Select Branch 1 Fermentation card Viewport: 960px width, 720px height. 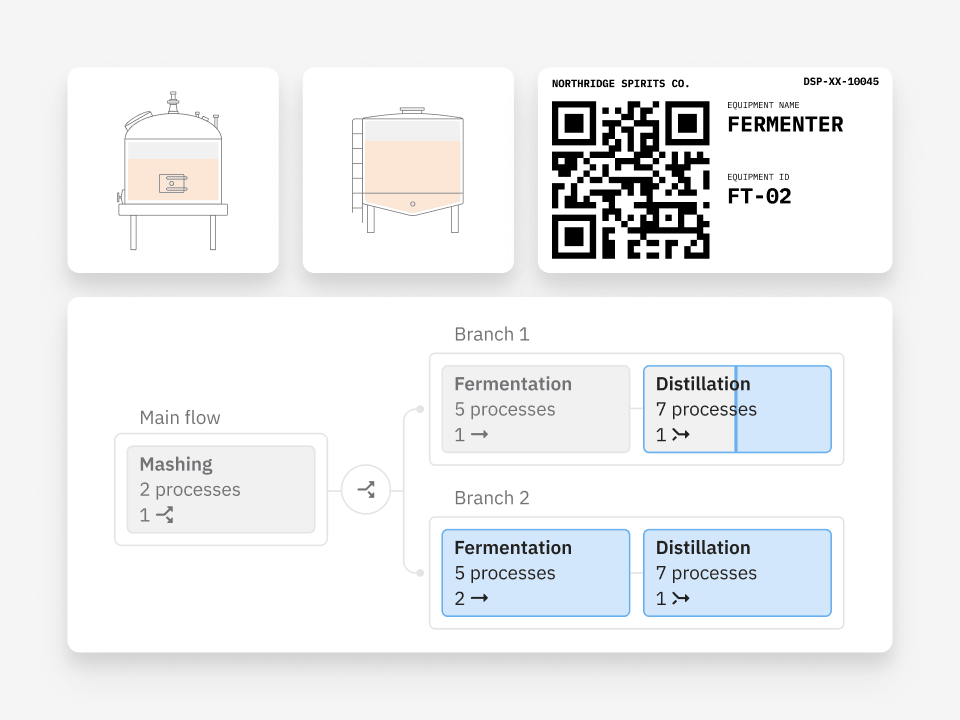pyautogui.click(x=536, y=409)
